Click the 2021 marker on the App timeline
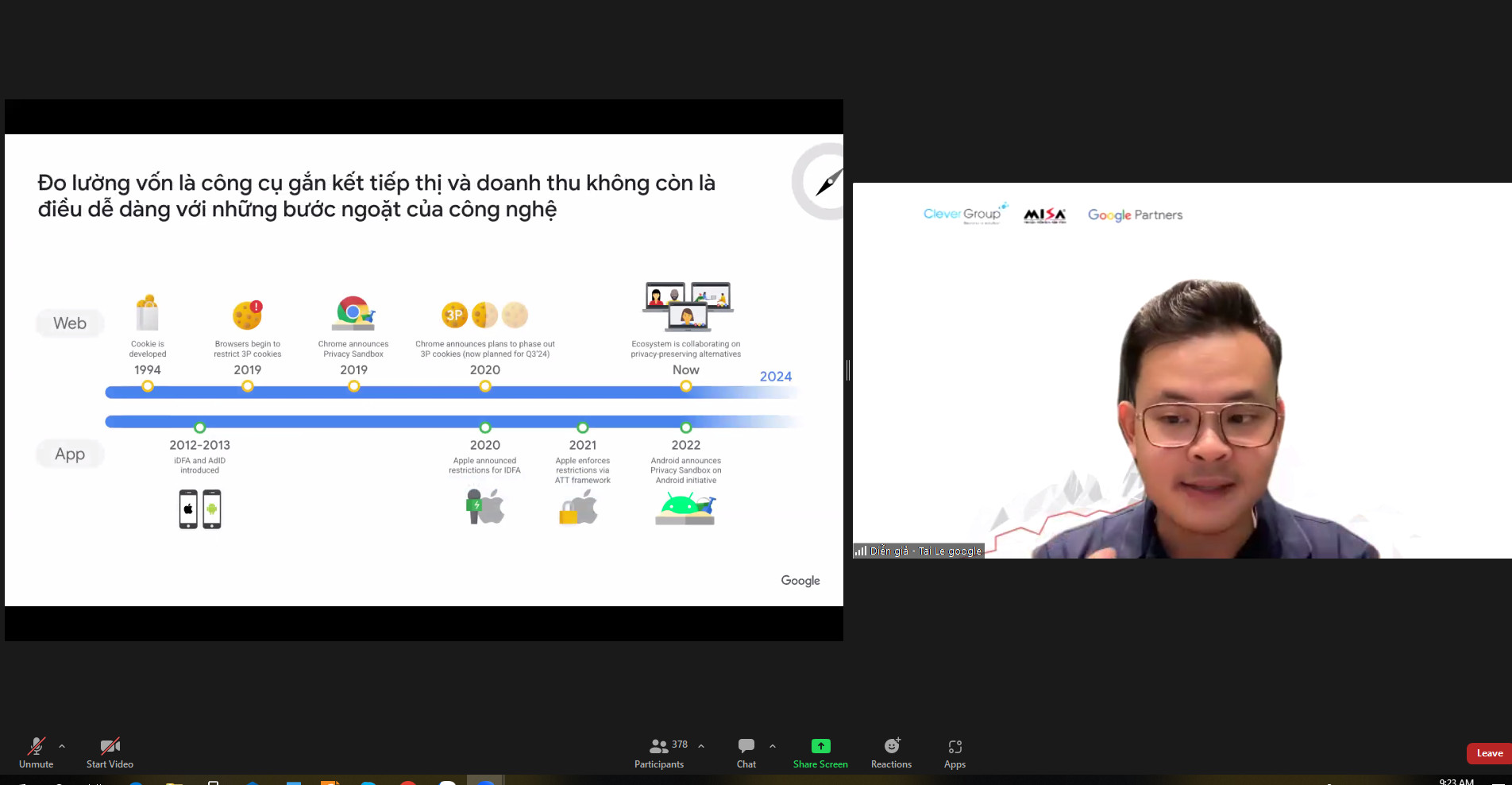 [582, 427]
